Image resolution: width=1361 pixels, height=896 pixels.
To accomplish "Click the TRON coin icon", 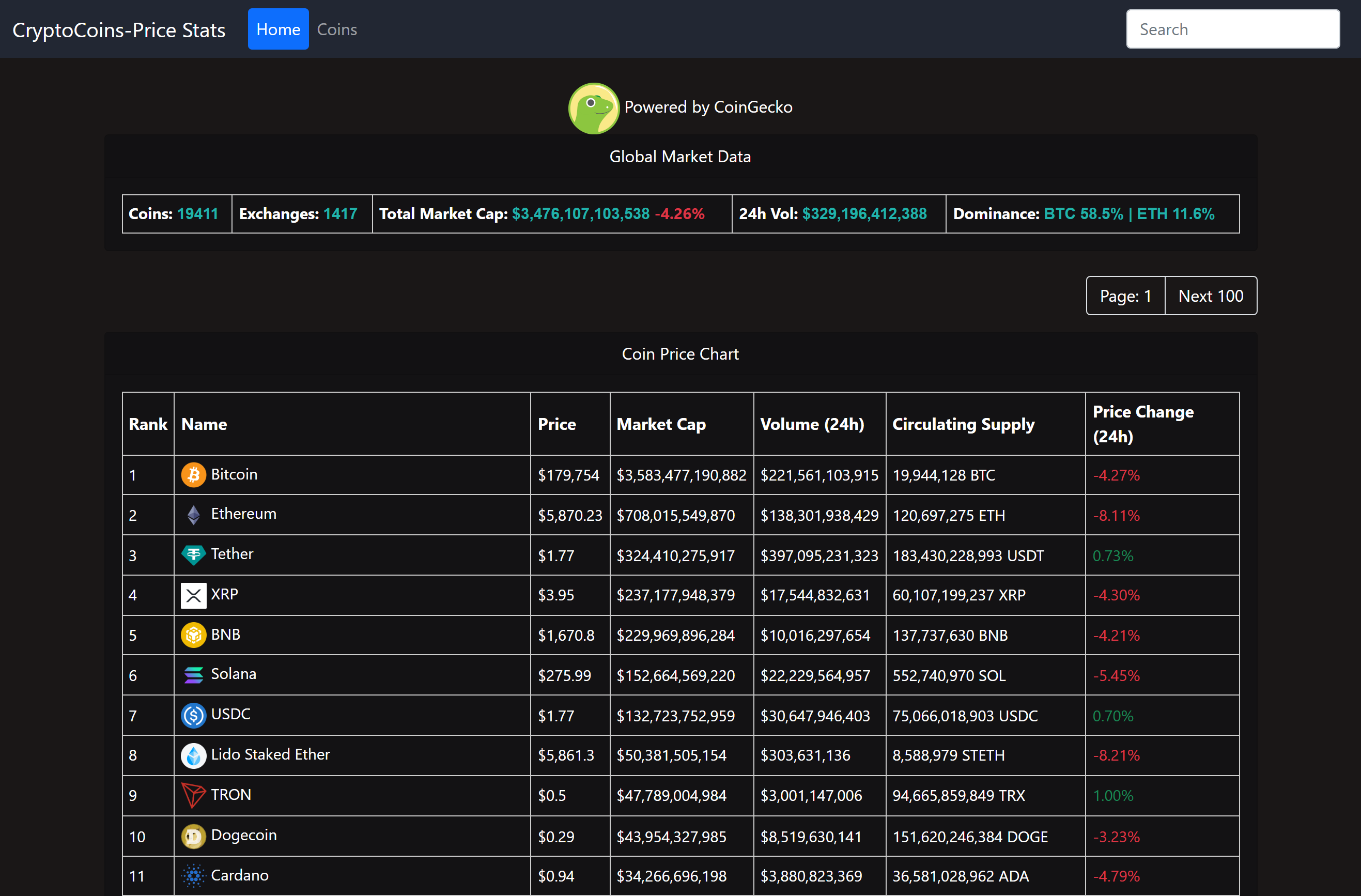I will pos(193,795).
